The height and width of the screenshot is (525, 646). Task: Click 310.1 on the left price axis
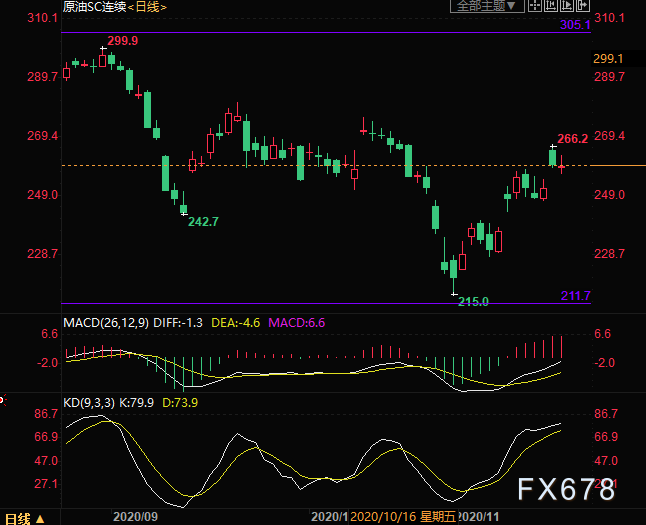tap(42, 18)
